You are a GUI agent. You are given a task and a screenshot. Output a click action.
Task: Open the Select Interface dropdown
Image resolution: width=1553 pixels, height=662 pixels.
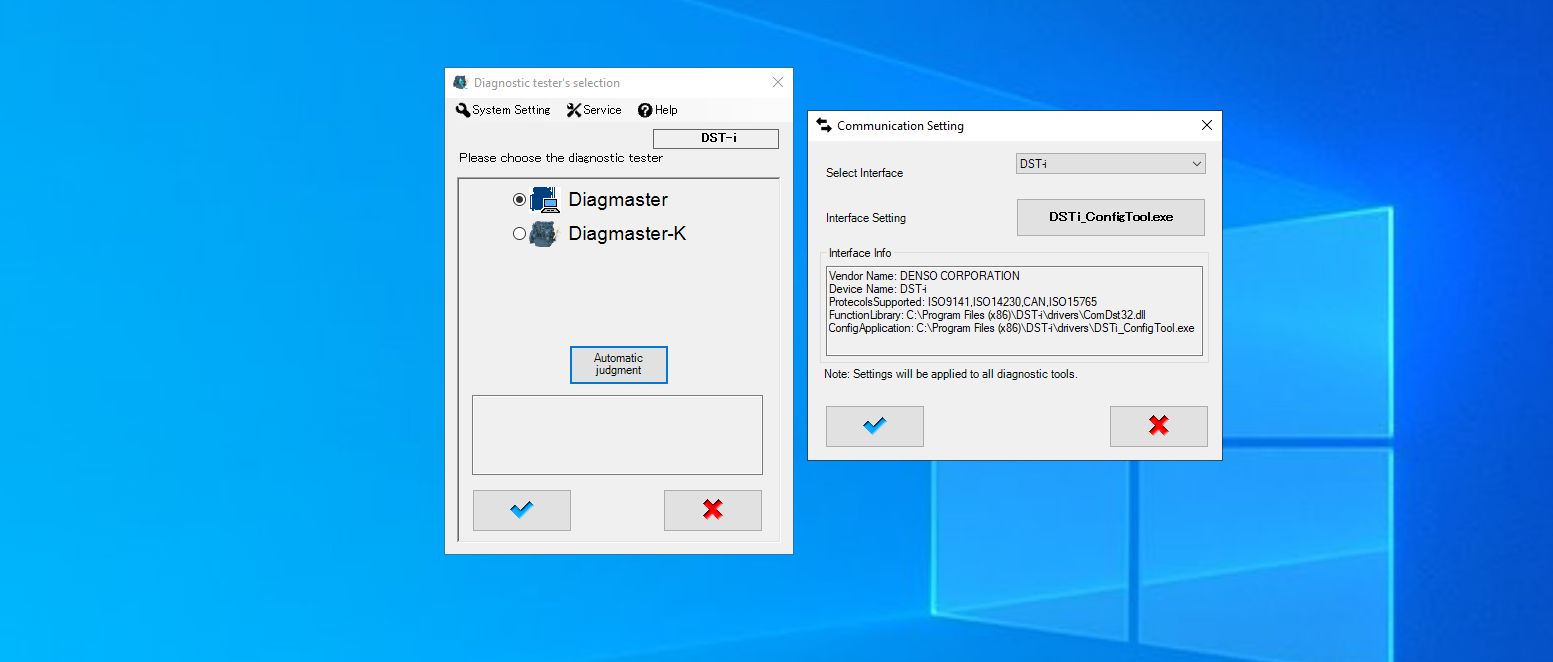(1110, 163)
